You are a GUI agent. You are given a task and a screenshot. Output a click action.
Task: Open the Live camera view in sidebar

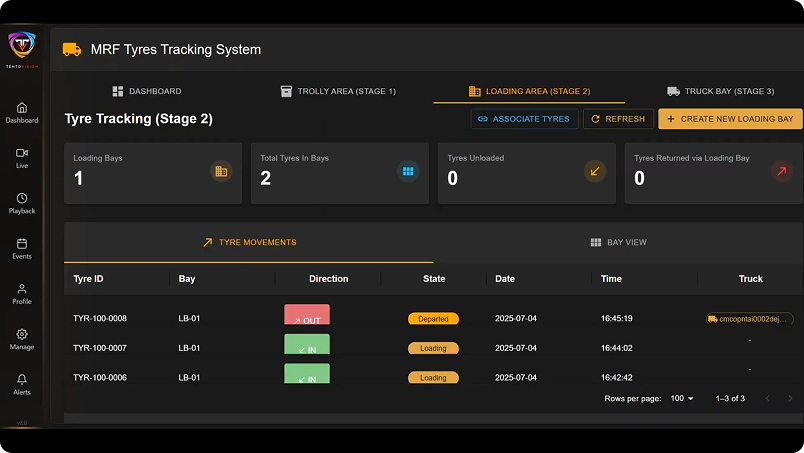click(x=22, y=157)
